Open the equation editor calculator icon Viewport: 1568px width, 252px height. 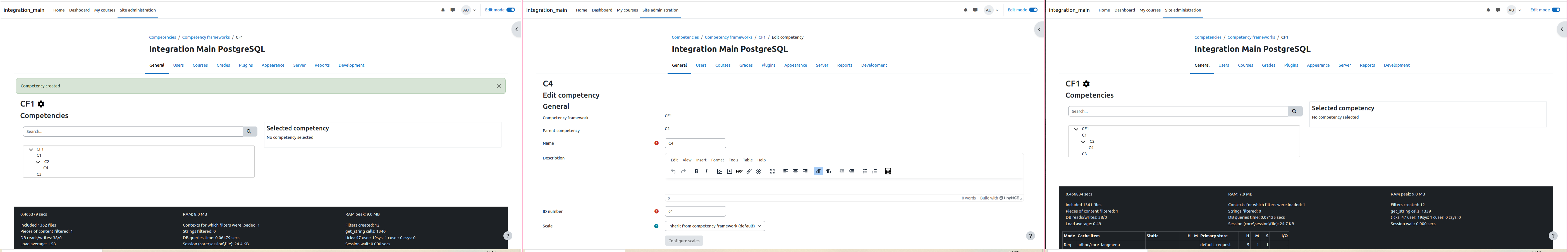pyautogui.click(x=888, y=171)
